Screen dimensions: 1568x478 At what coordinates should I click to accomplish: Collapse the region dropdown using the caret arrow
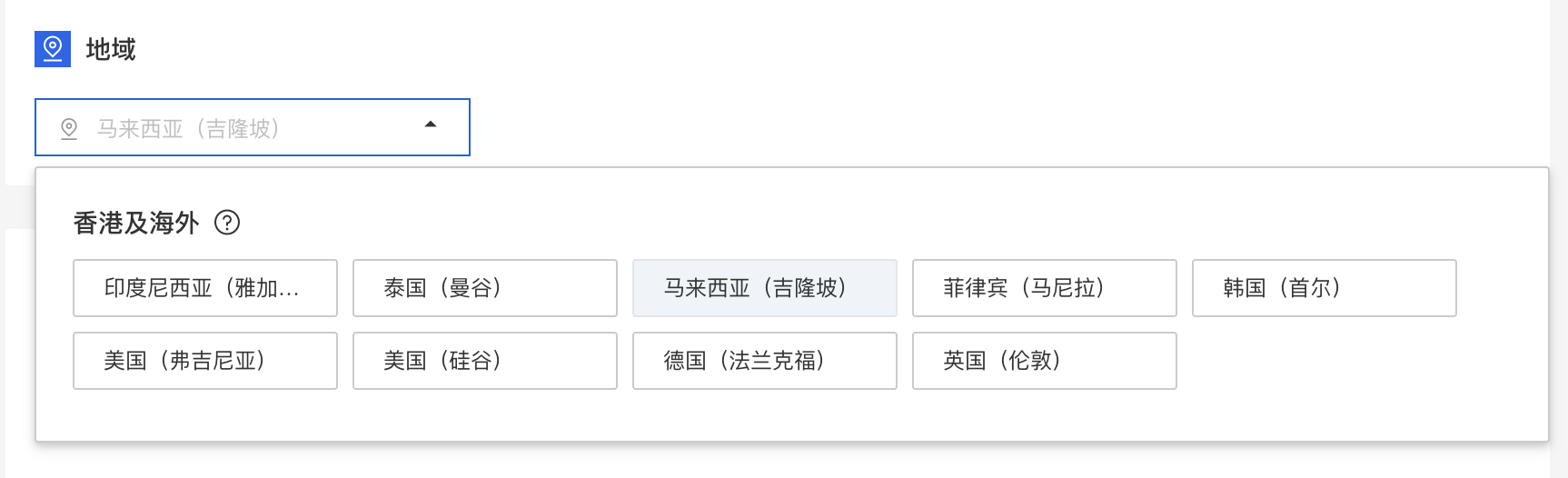pos(431,124)
